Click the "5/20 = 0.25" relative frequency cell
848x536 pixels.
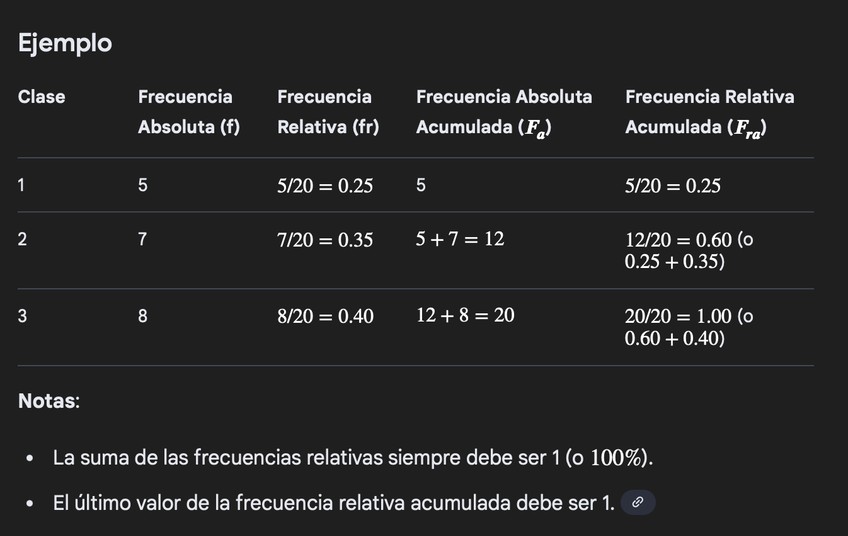point(325,186)
